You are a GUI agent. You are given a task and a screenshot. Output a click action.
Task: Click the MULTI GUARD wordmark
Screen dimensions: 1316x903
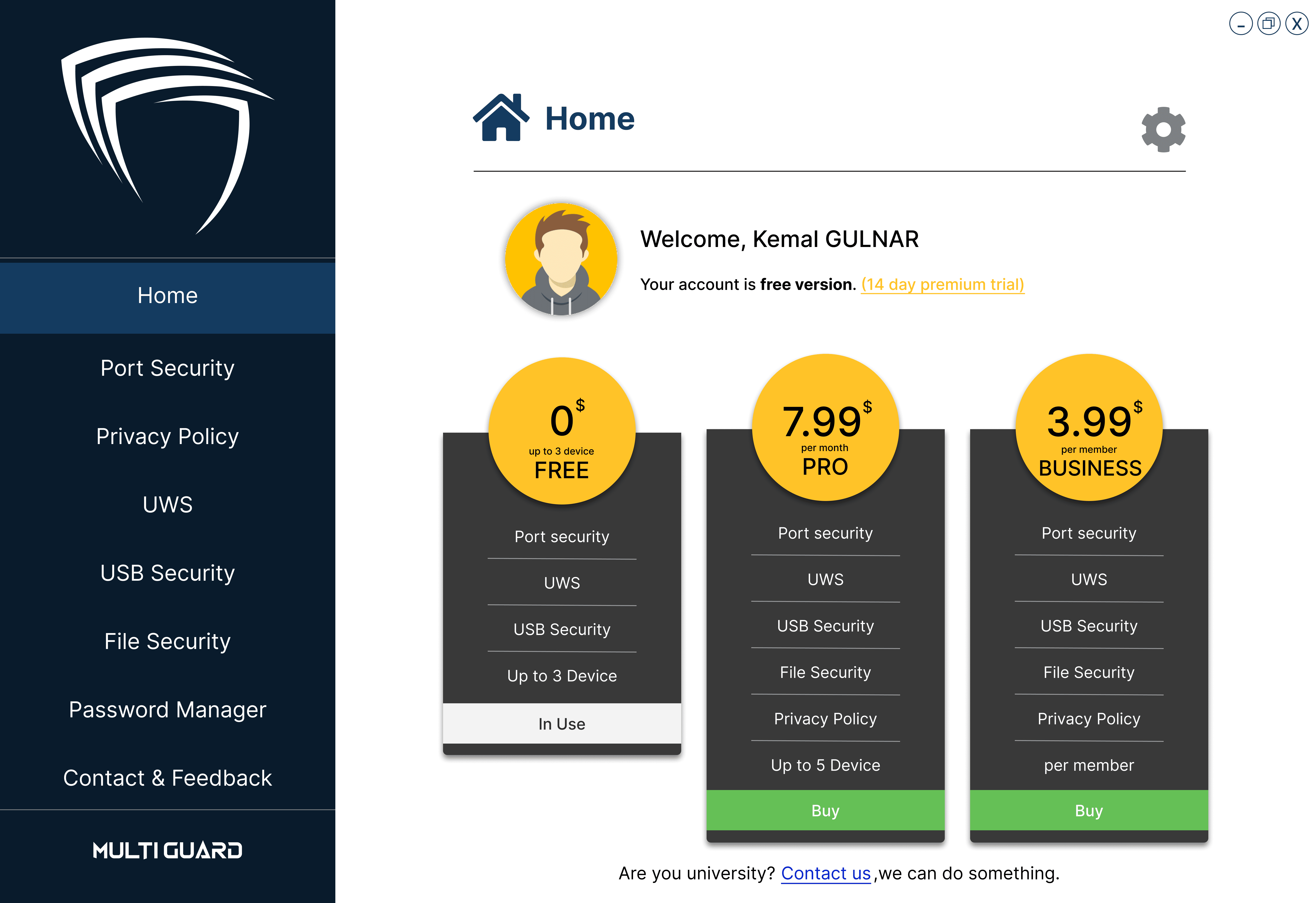tap(168, 850)
